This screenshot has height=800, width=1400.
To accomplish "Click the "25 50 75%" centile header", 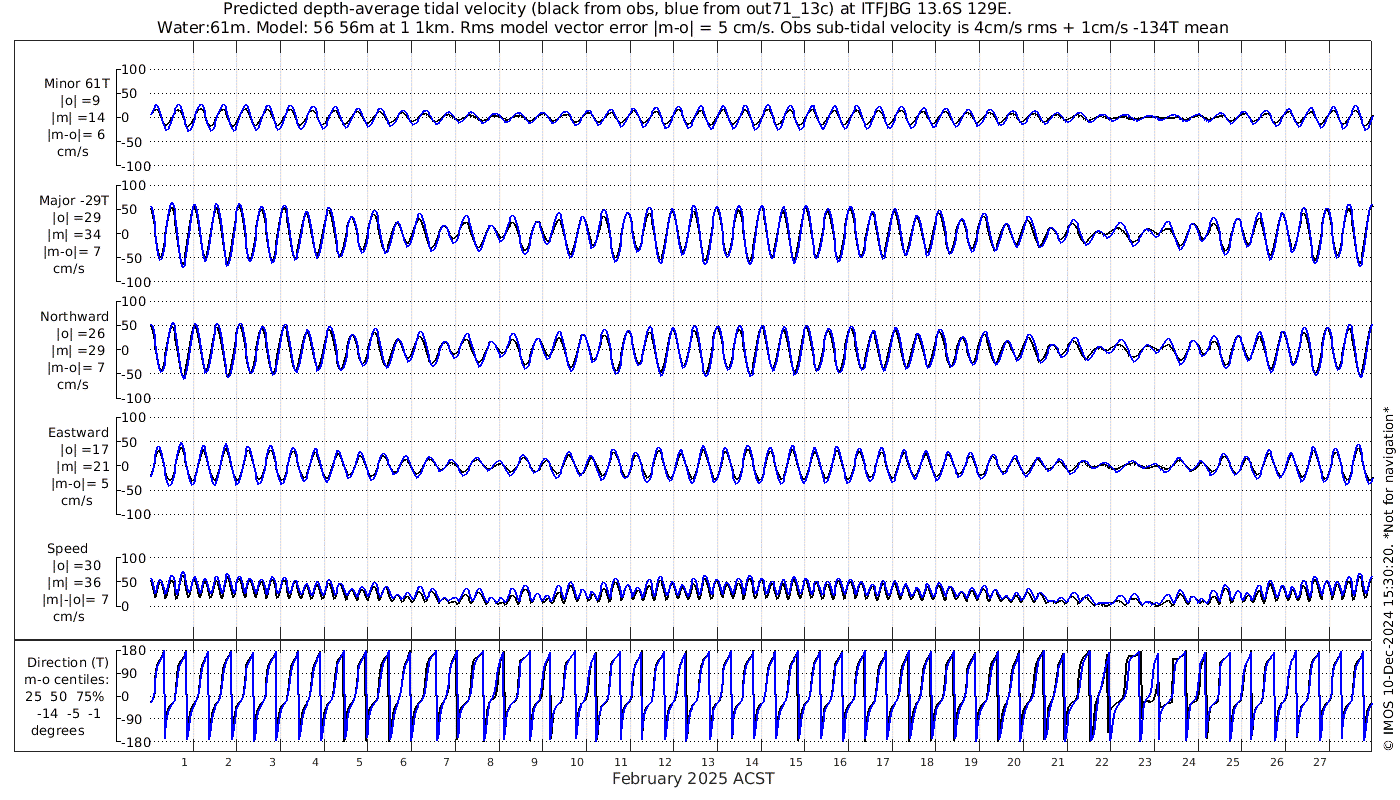I will [x=65, y=696].
